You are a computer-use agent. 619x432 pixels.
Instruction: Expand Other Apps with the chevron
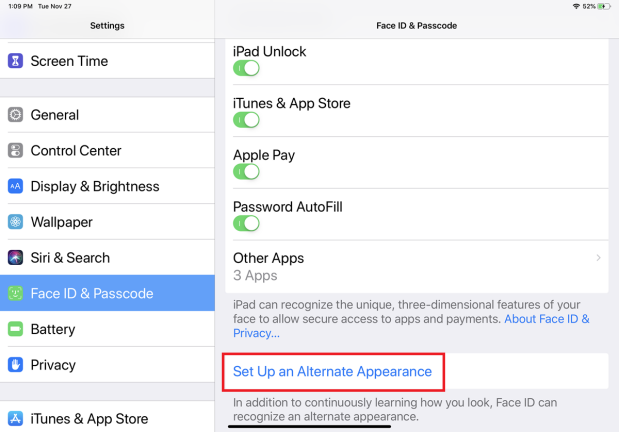(x=598, y=258)
